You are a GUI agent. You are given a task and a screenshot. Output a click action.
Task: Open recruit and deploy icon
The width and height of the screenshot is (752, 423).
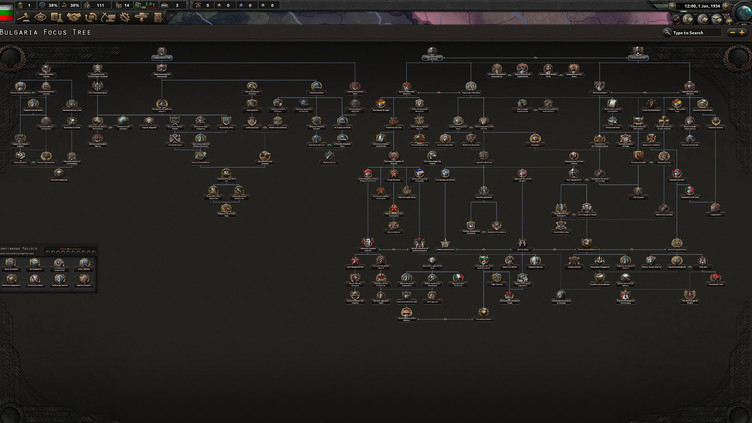pos(141,18)
